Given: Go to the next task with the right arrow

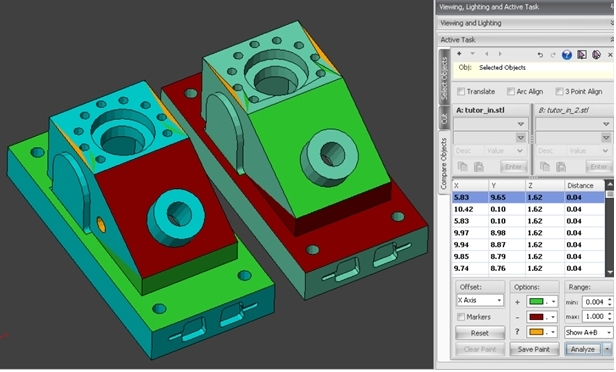Looking at the screenshot, I should (500, 54).
